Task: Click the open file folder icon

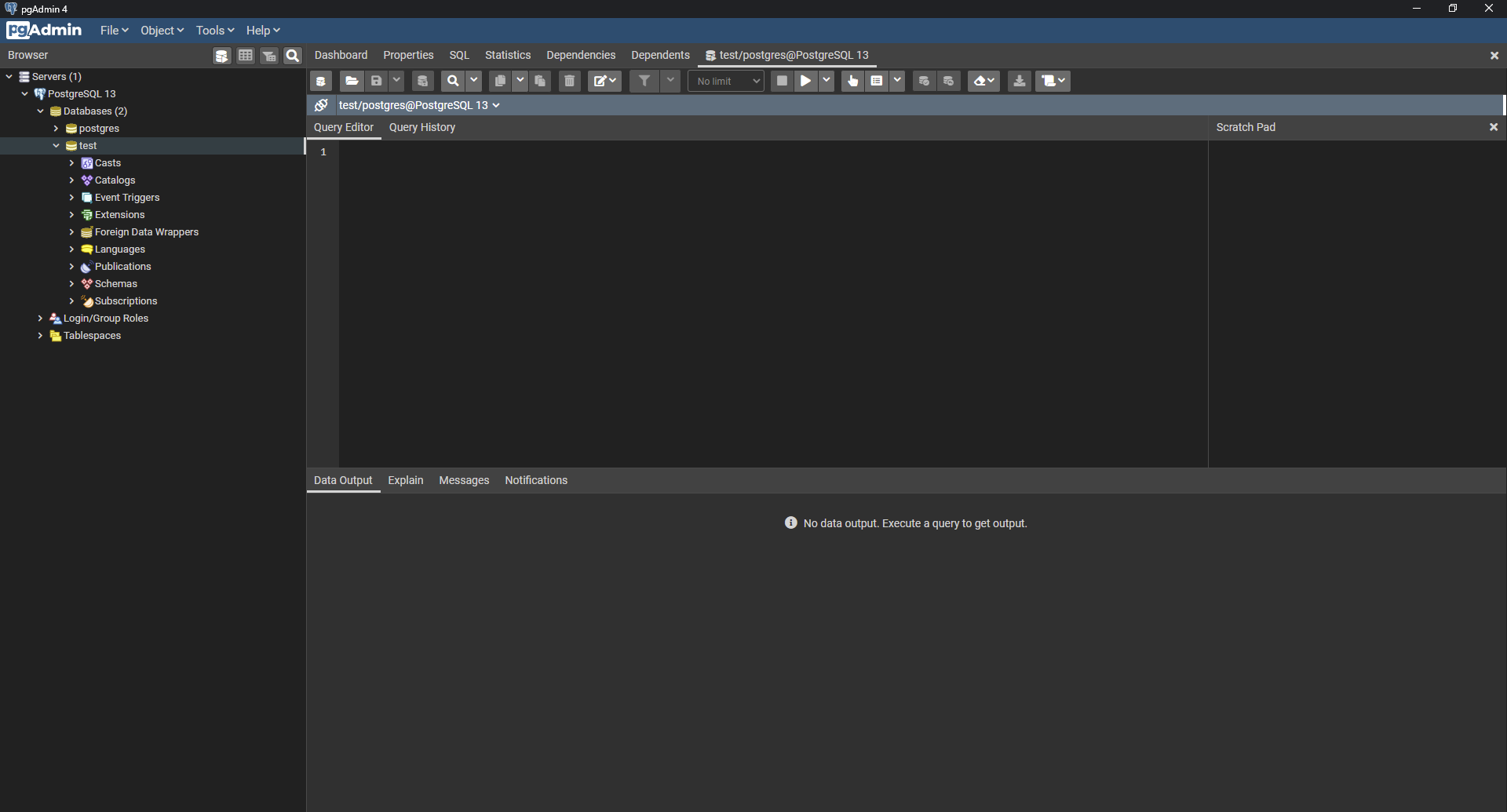Action: pos(352,81)
